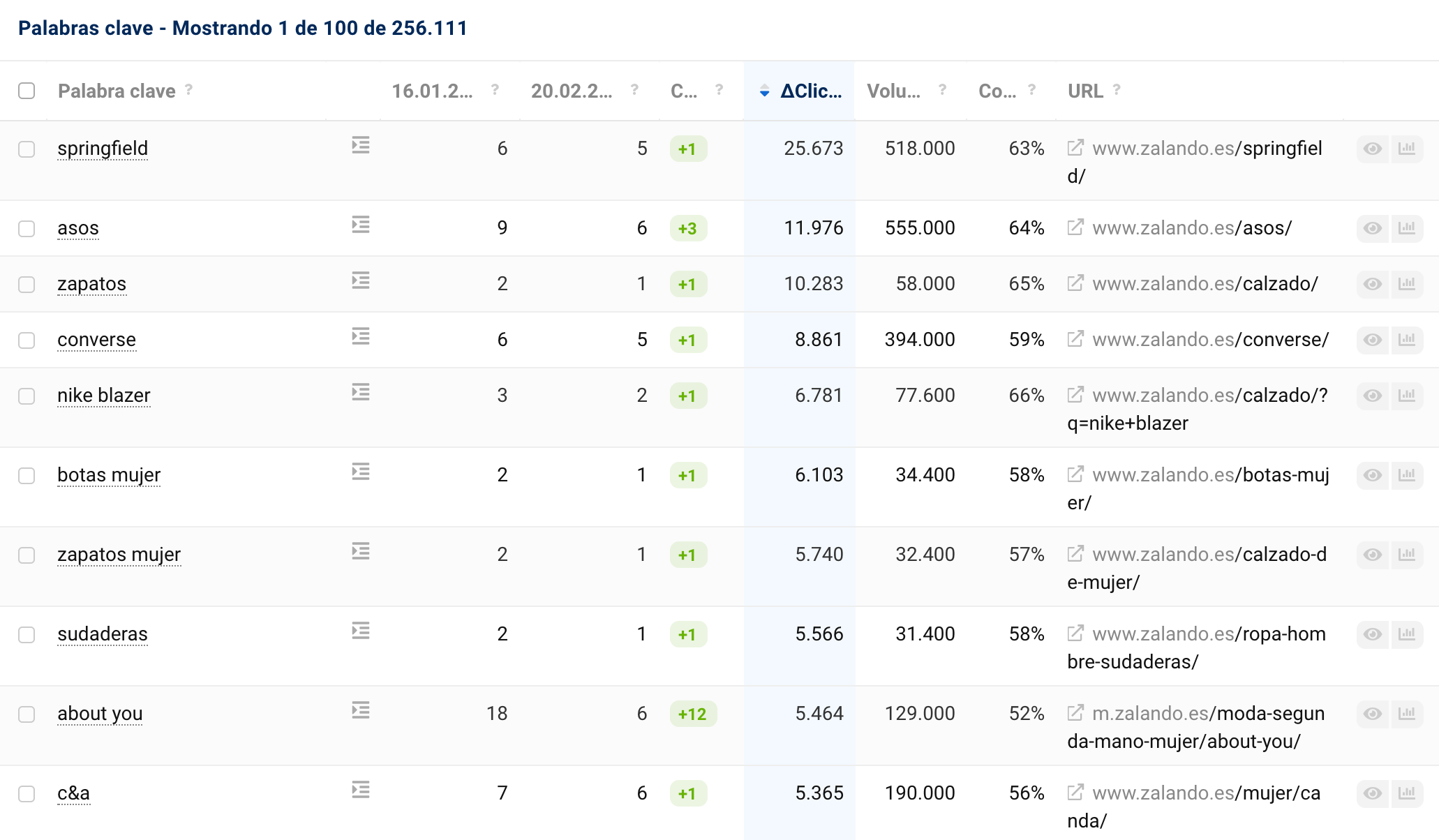This screenshot has width=1439, height=840.
Task: Show help tooltip for URL column
Action: pos(1117,89)
